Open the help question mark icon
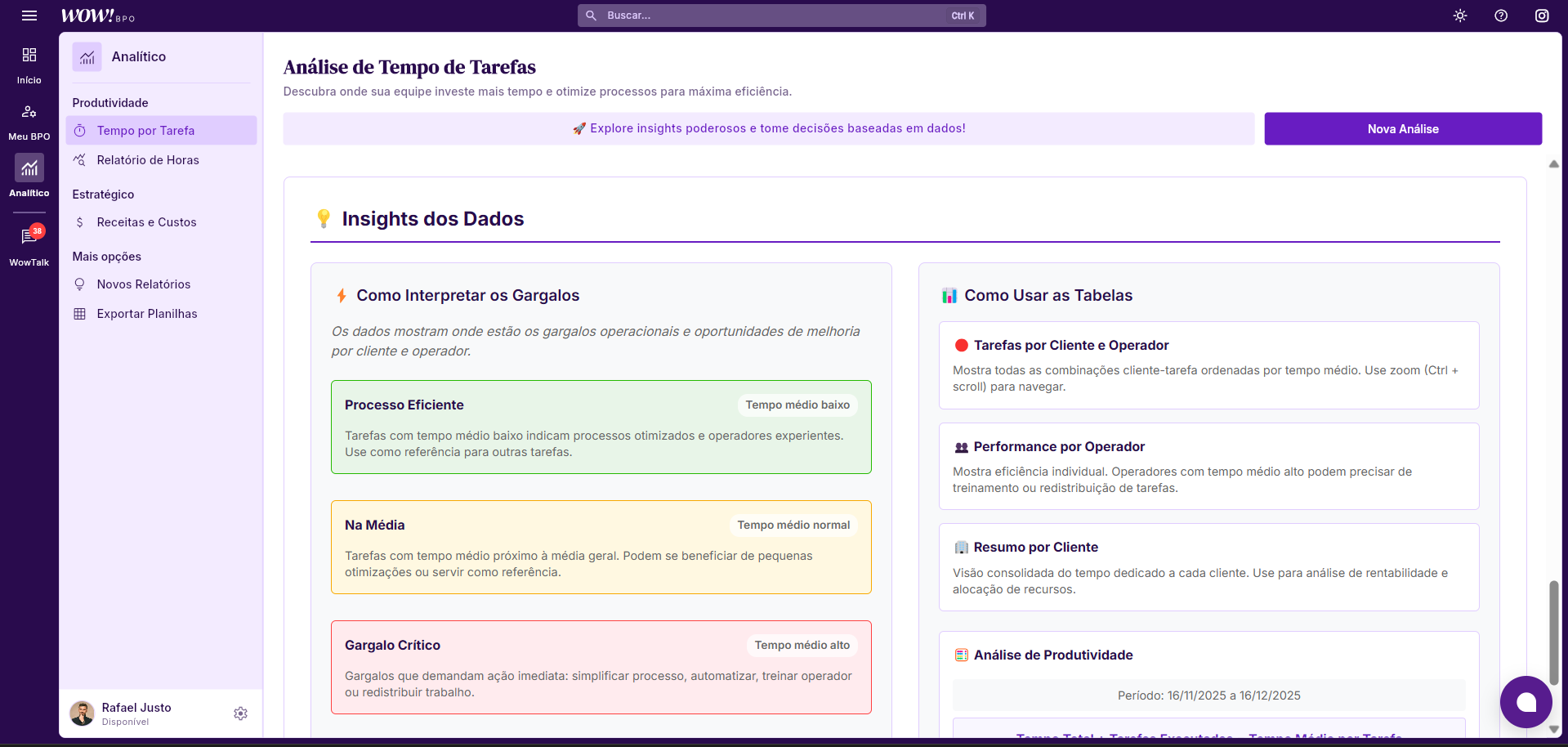 coord(1501,16)
